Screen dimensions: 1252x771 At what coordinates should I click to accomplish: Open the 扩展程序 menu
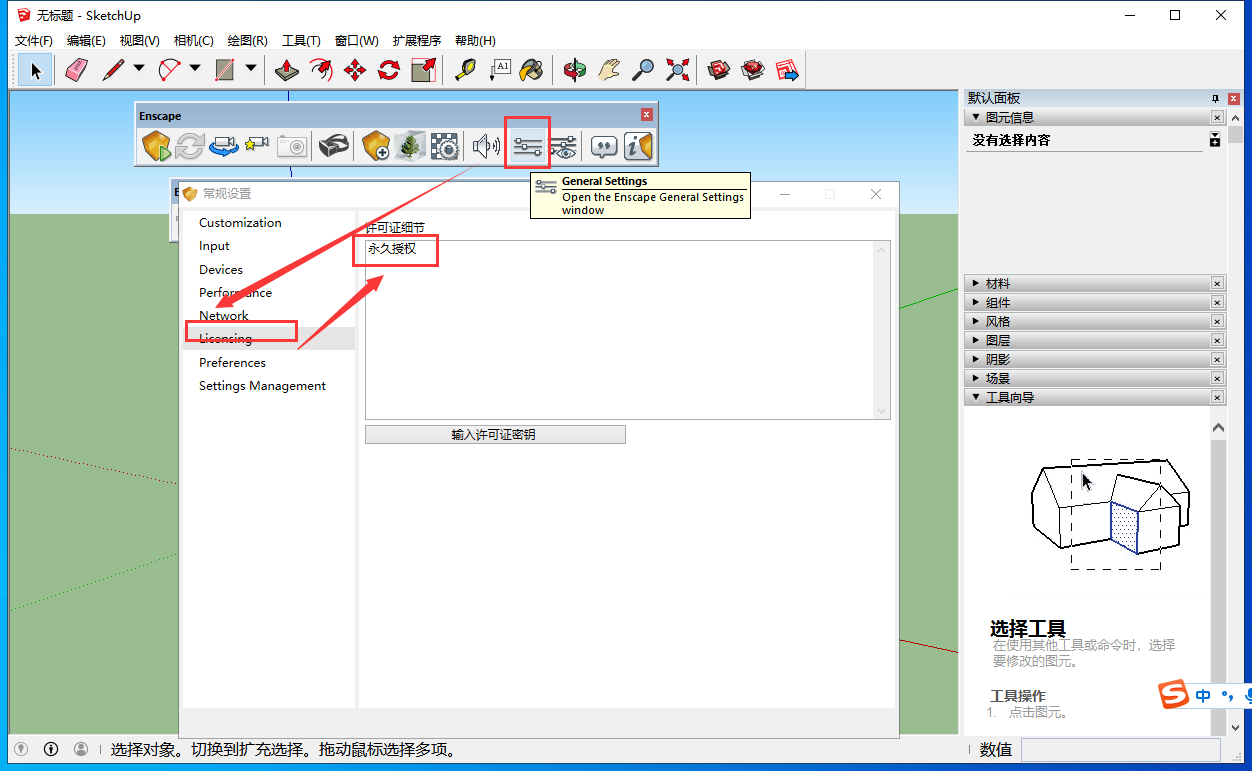417,41
